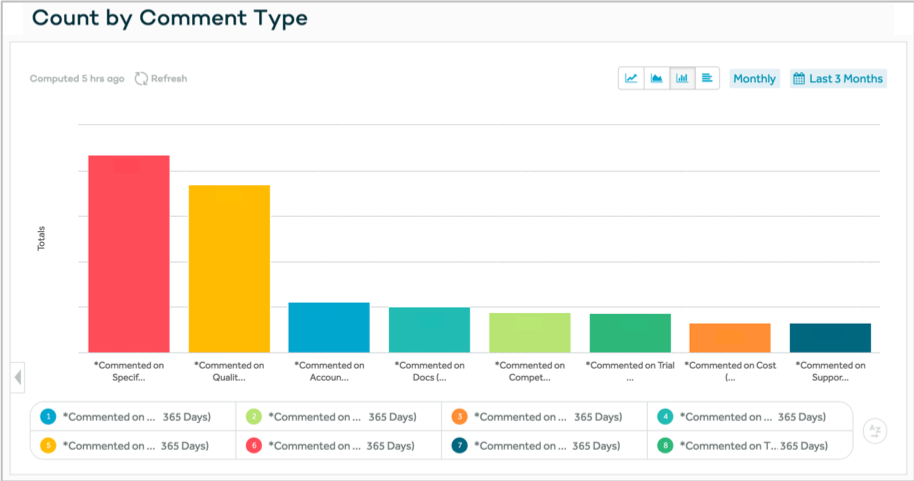Click legend series 6 red swatch
Viewport: 914px width, 481px height.
pyautogui.click(x=254, y=445)
